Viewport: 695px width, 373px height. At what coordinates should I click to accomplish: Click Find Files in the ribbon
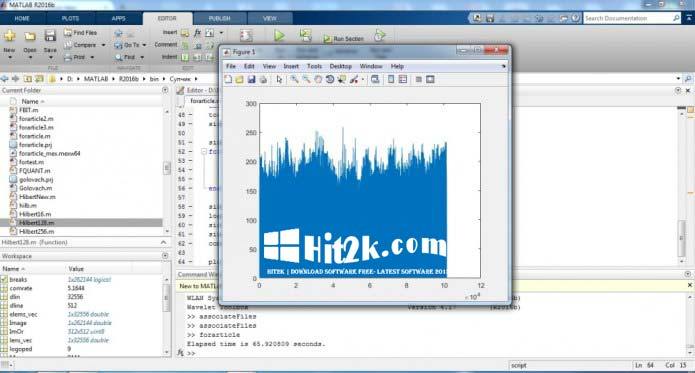80,33
